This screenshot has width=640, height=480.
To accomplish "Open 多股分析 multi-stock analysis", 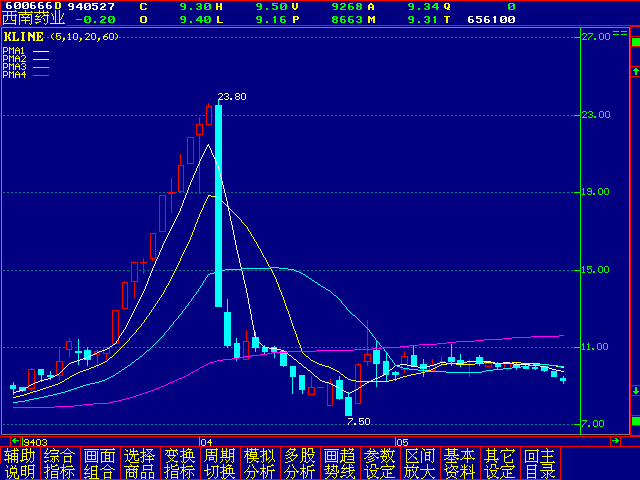I will [x=300, y=463].
